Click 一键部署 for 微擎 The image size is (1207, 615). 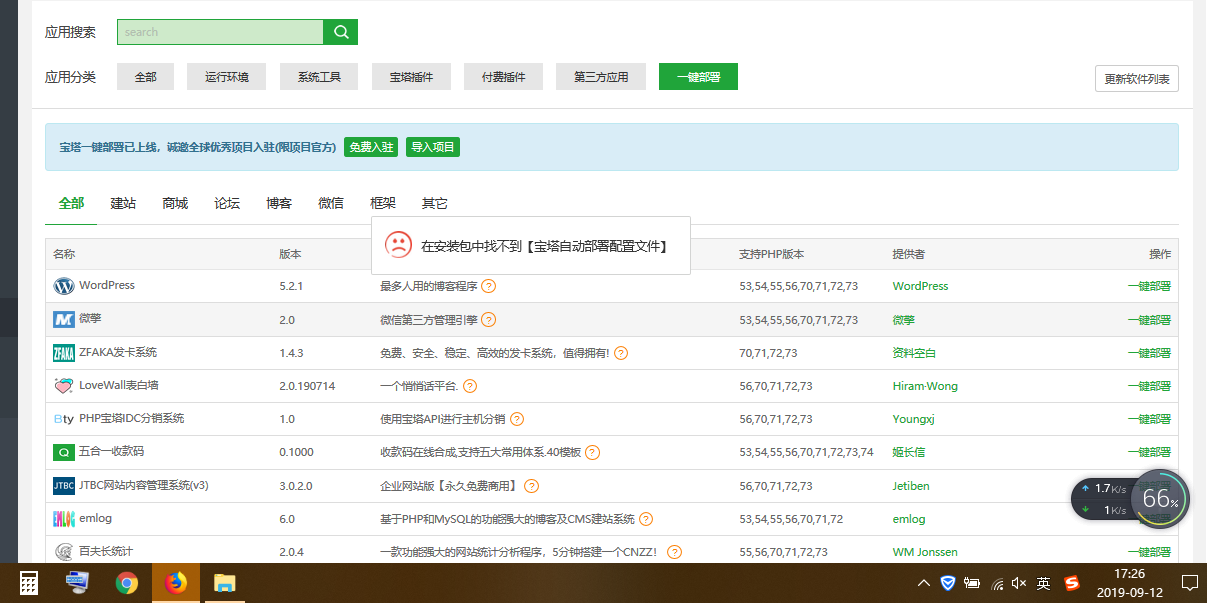point(1149,320)
